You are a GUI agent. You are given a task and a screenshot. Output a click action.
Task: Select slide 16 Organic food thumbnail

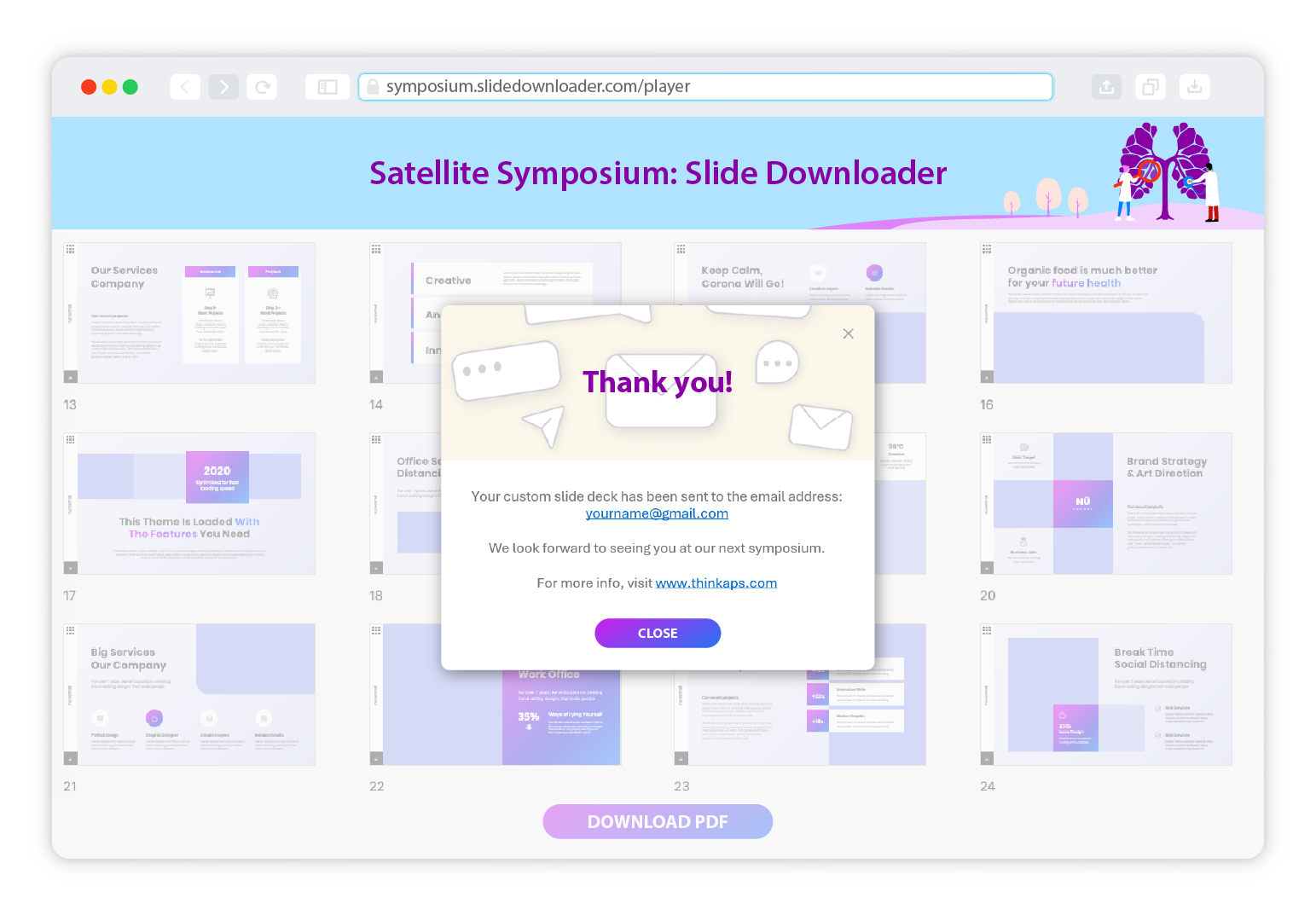point(1105,313)
